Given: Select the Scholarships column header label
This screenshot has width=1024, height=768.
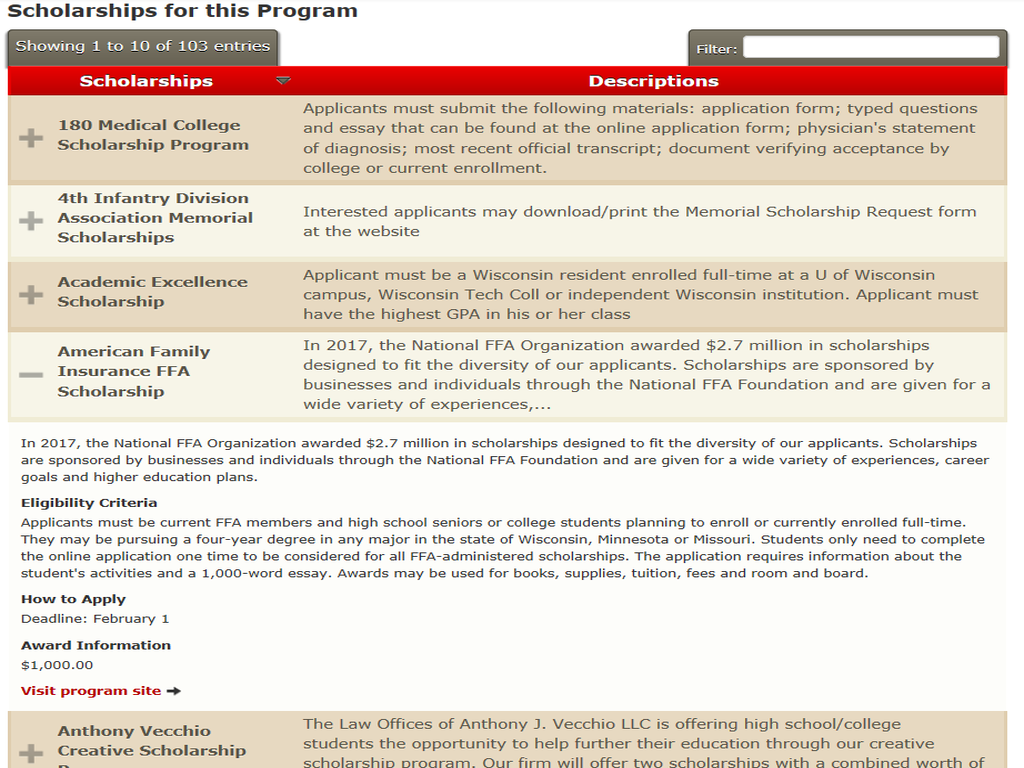Looking at the screenshot, I should [146, 81].
